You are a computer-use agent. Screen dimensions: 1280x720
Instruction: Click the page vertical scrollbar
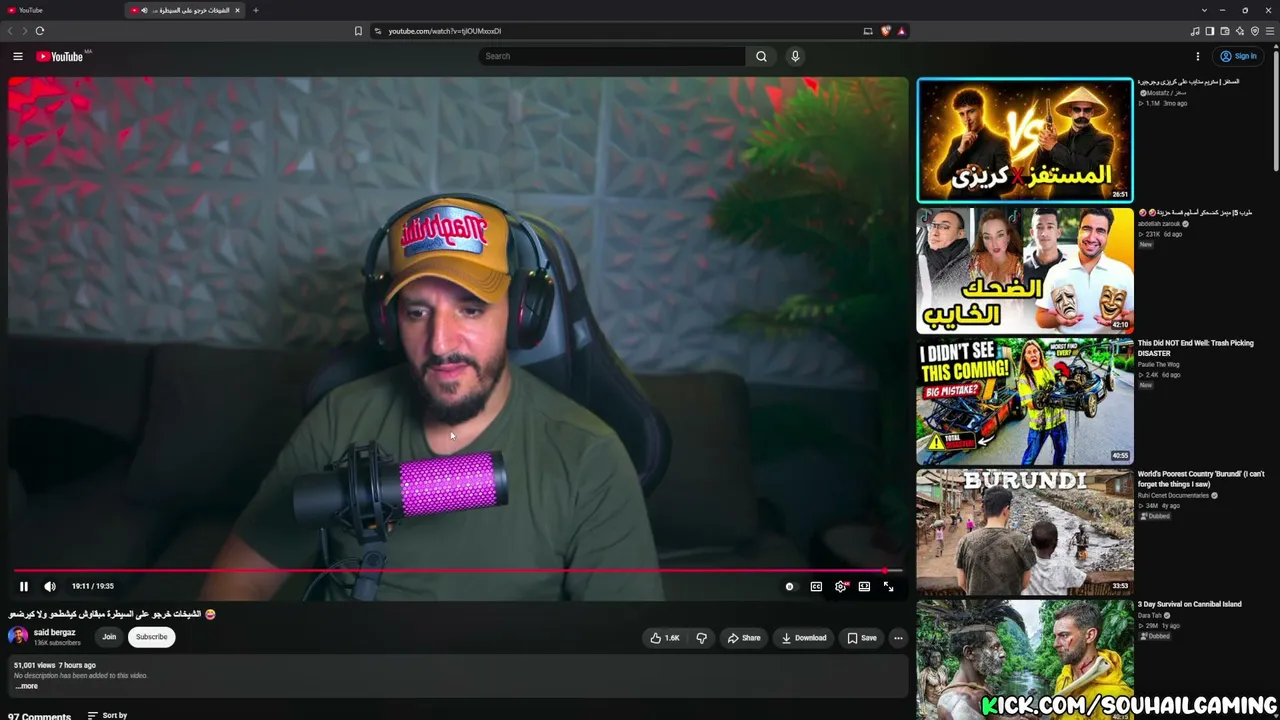[1276, 110]
